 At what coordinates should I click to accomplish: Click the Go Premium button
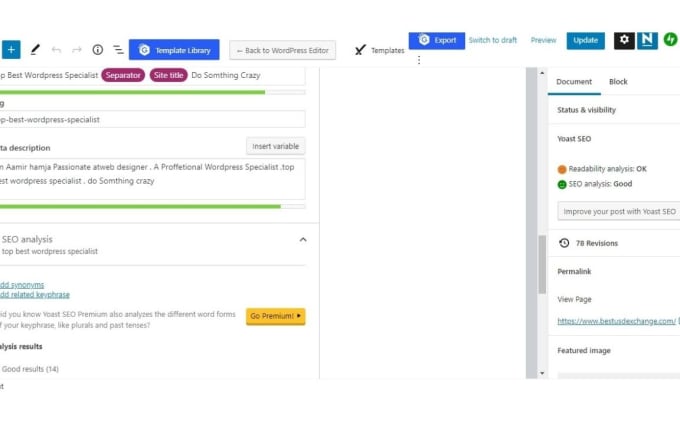pos(276,316)
